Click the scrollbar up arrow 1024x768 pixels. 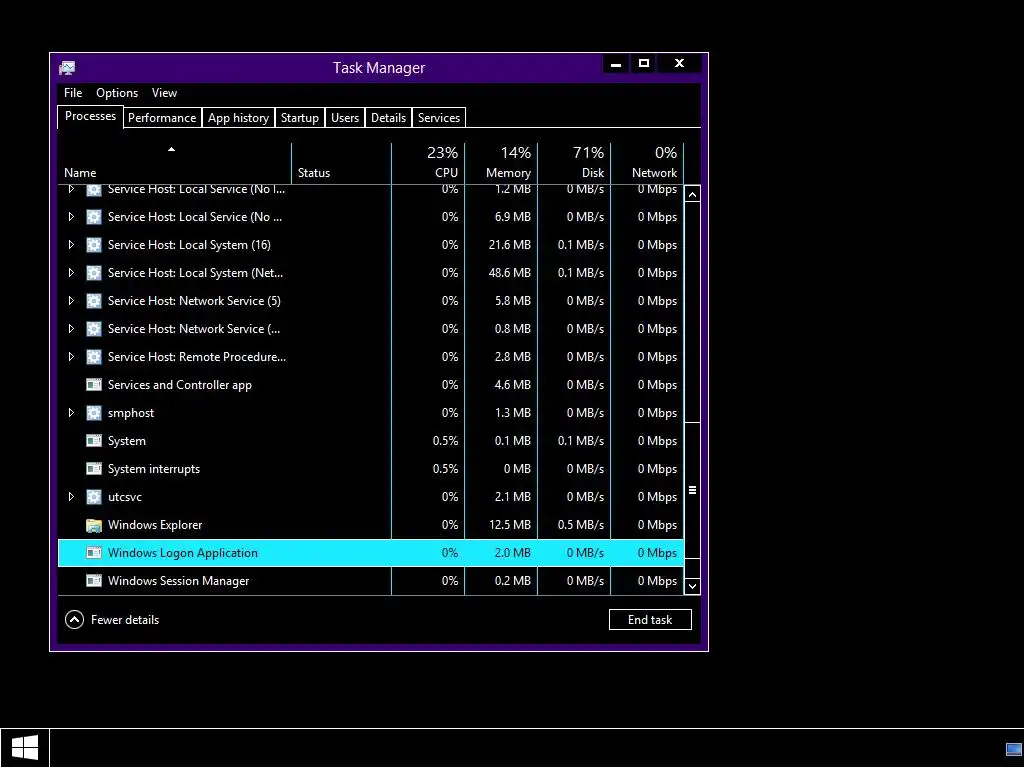[x=692, y=195]
